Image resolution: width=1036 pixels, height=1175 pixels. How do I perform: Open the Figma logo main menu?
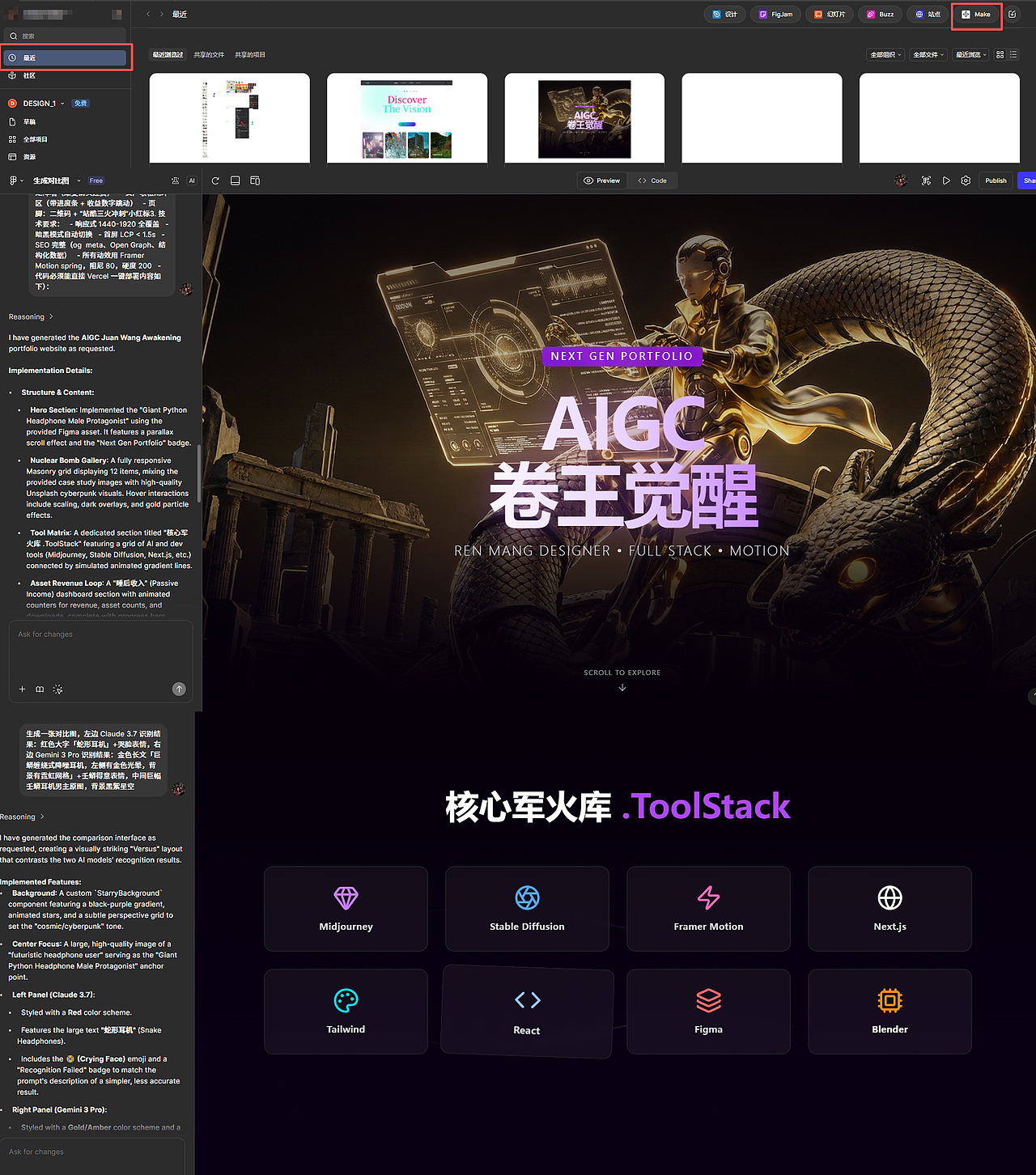coord(13,180)
